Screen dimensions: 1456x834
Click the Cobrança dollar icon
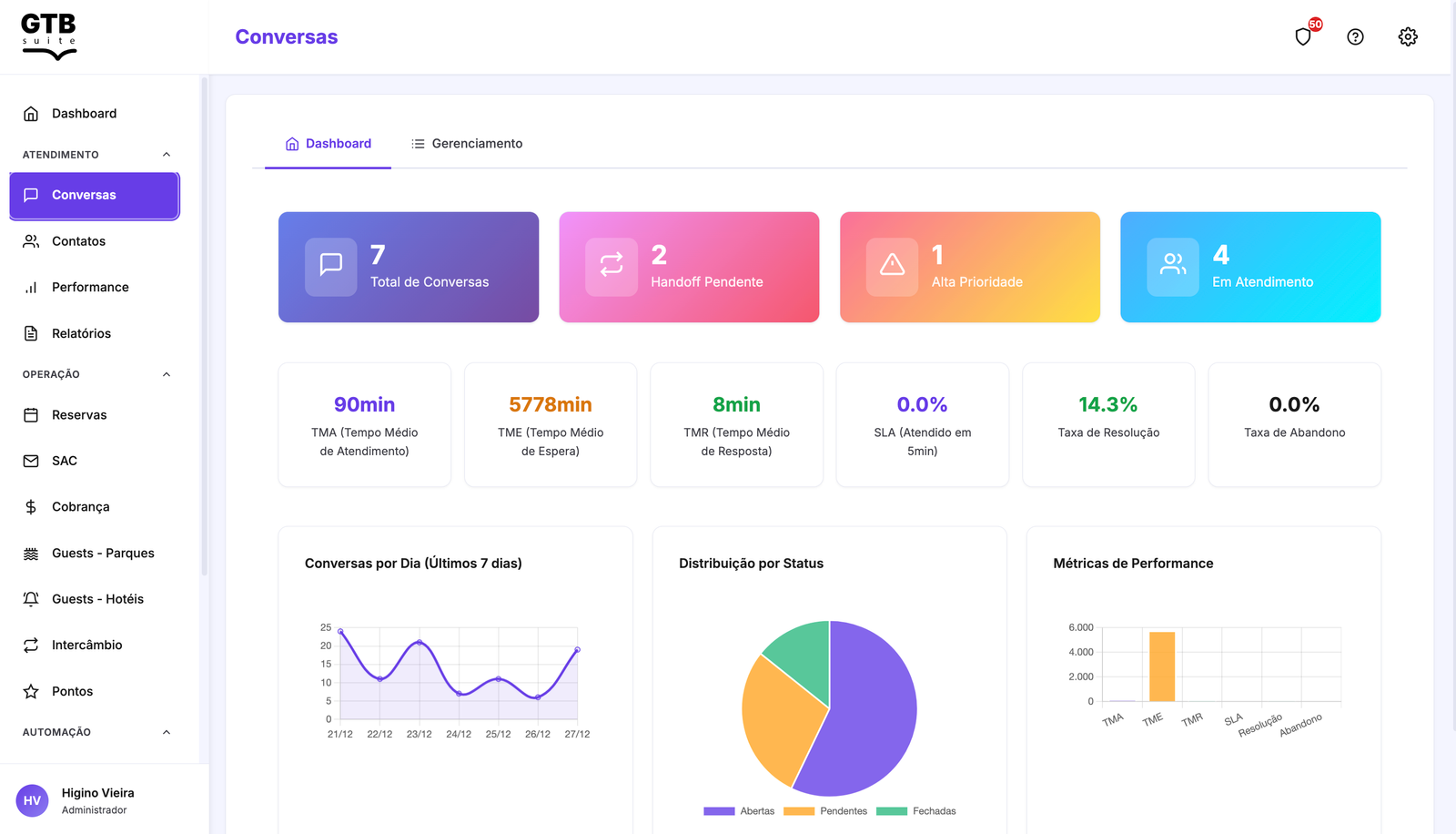(x=31, y=506)
